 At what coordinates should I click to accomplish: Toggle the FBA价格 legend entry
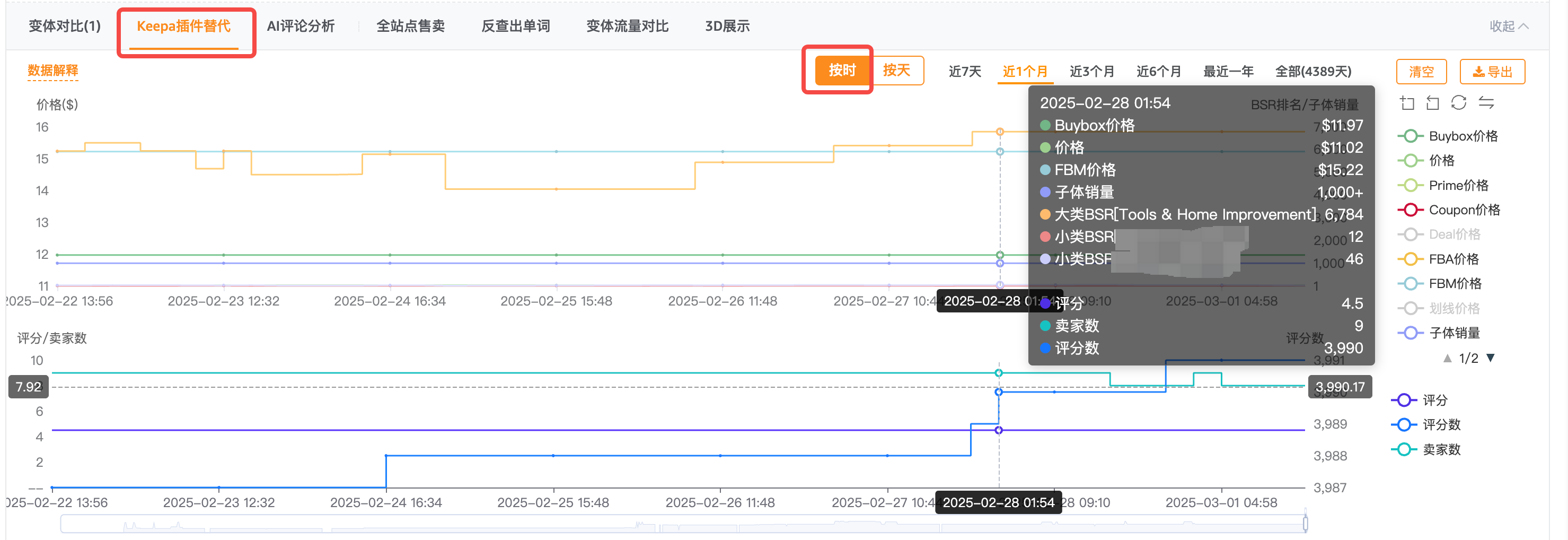click(1438, 259)
